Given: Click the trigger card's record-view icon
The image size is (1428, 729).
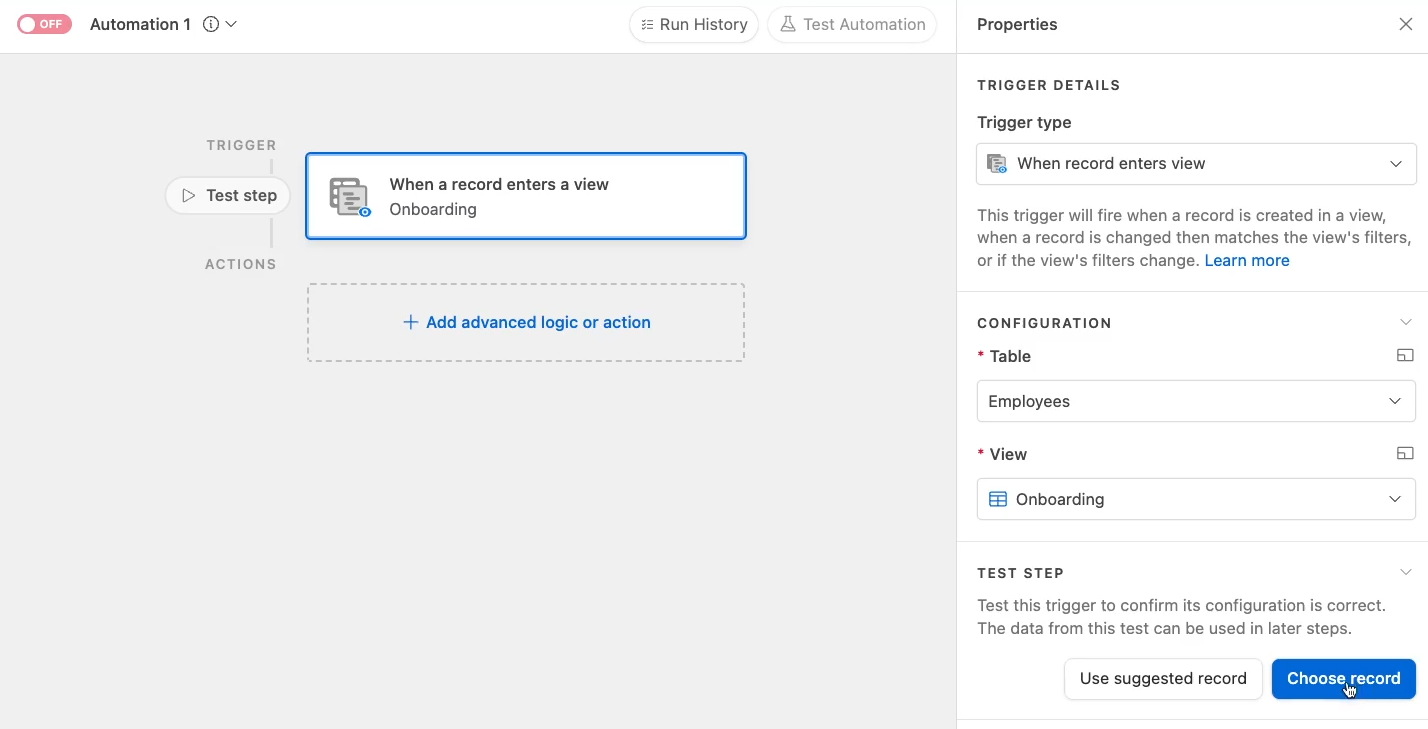Looking at the screenshot, I should pyautogui.click(x=350, y=197).
